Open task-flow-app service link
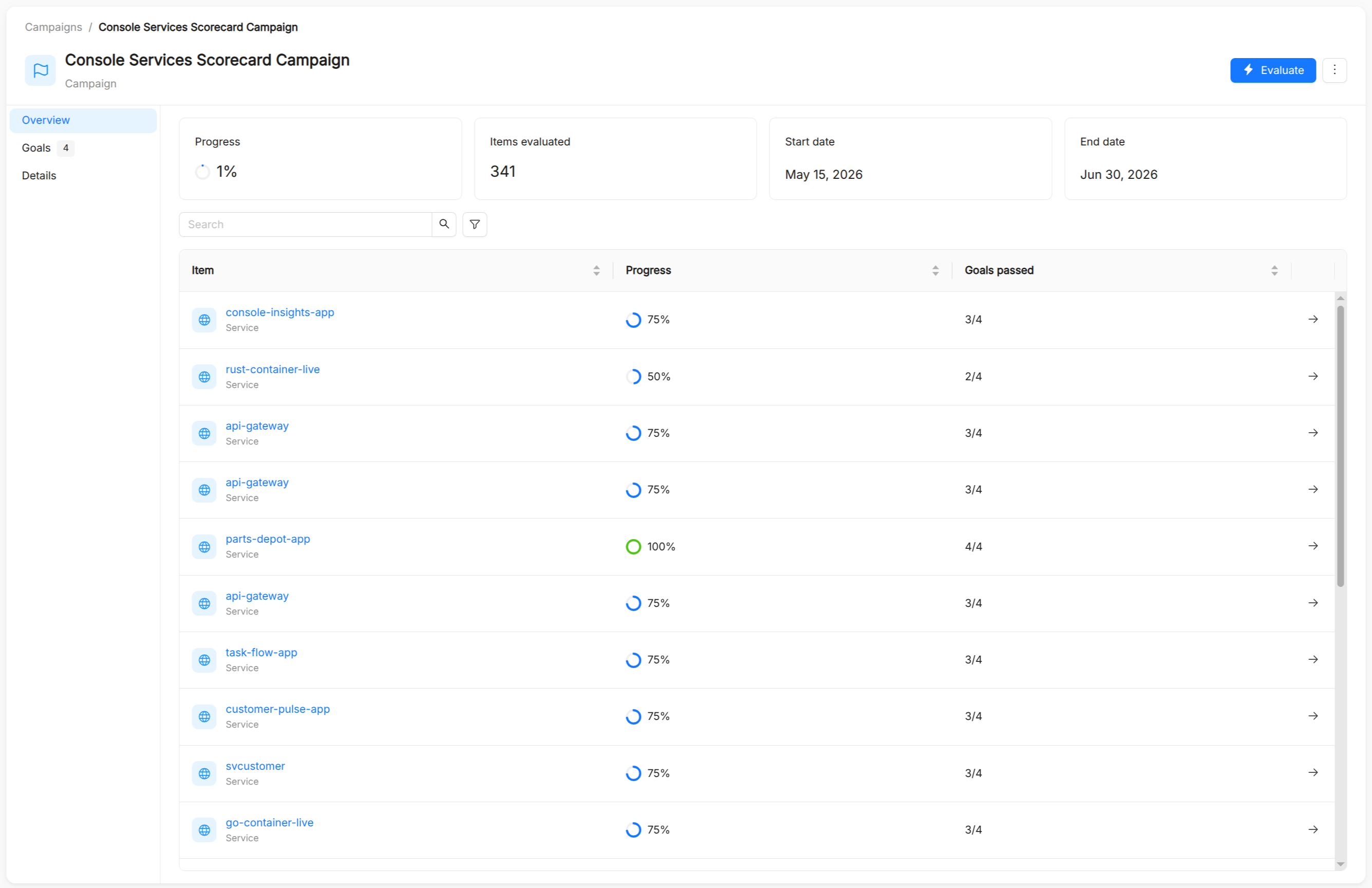 (261, 652)
